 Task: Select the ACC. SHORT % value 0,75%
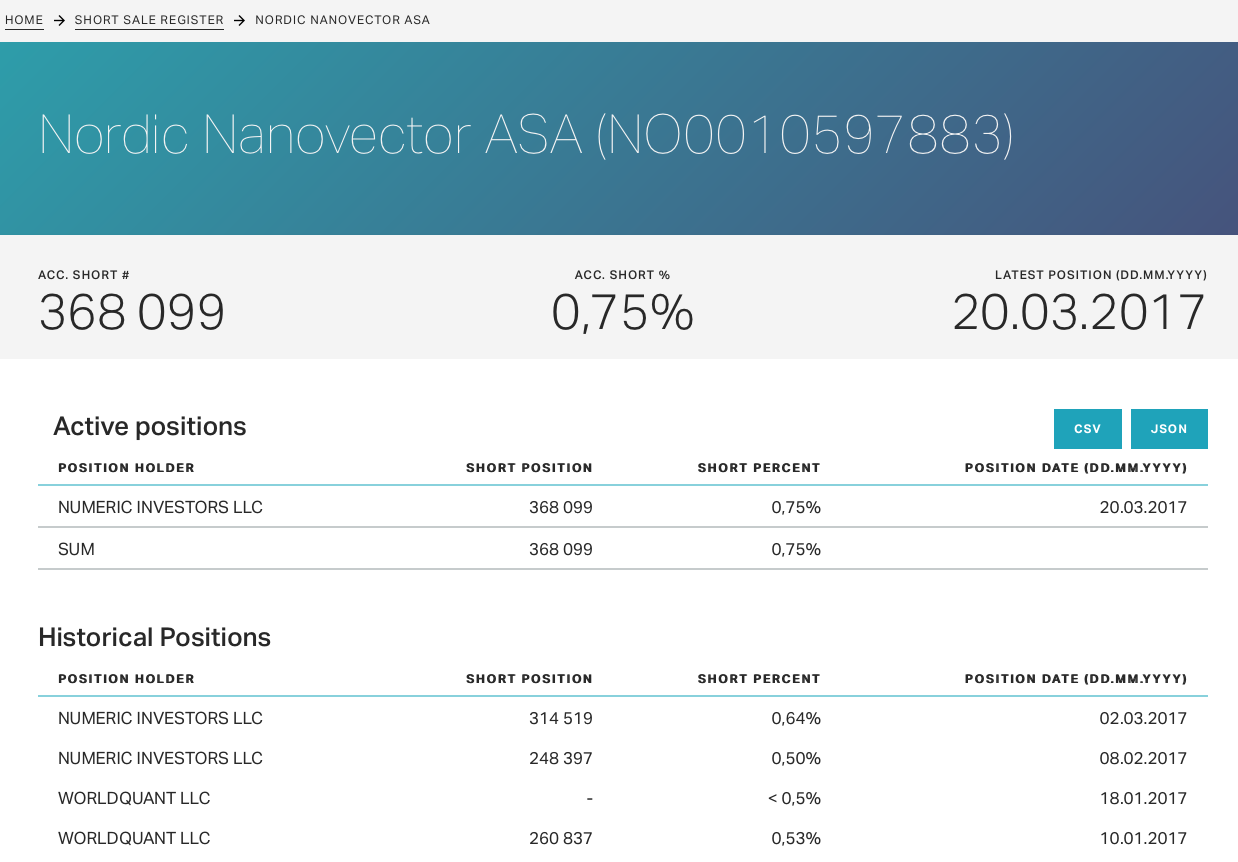[x=622, y=313]
